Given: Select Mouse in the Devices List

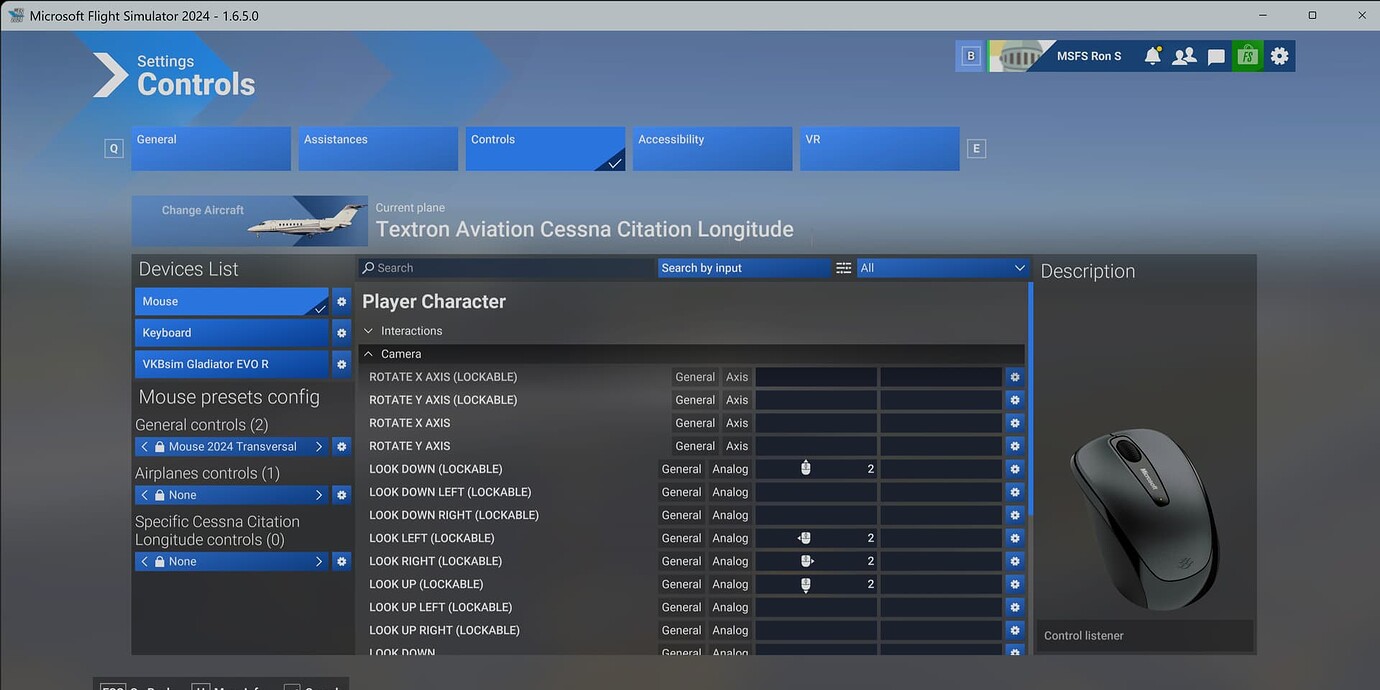Looking at the screenshot, I should point(231,302).
